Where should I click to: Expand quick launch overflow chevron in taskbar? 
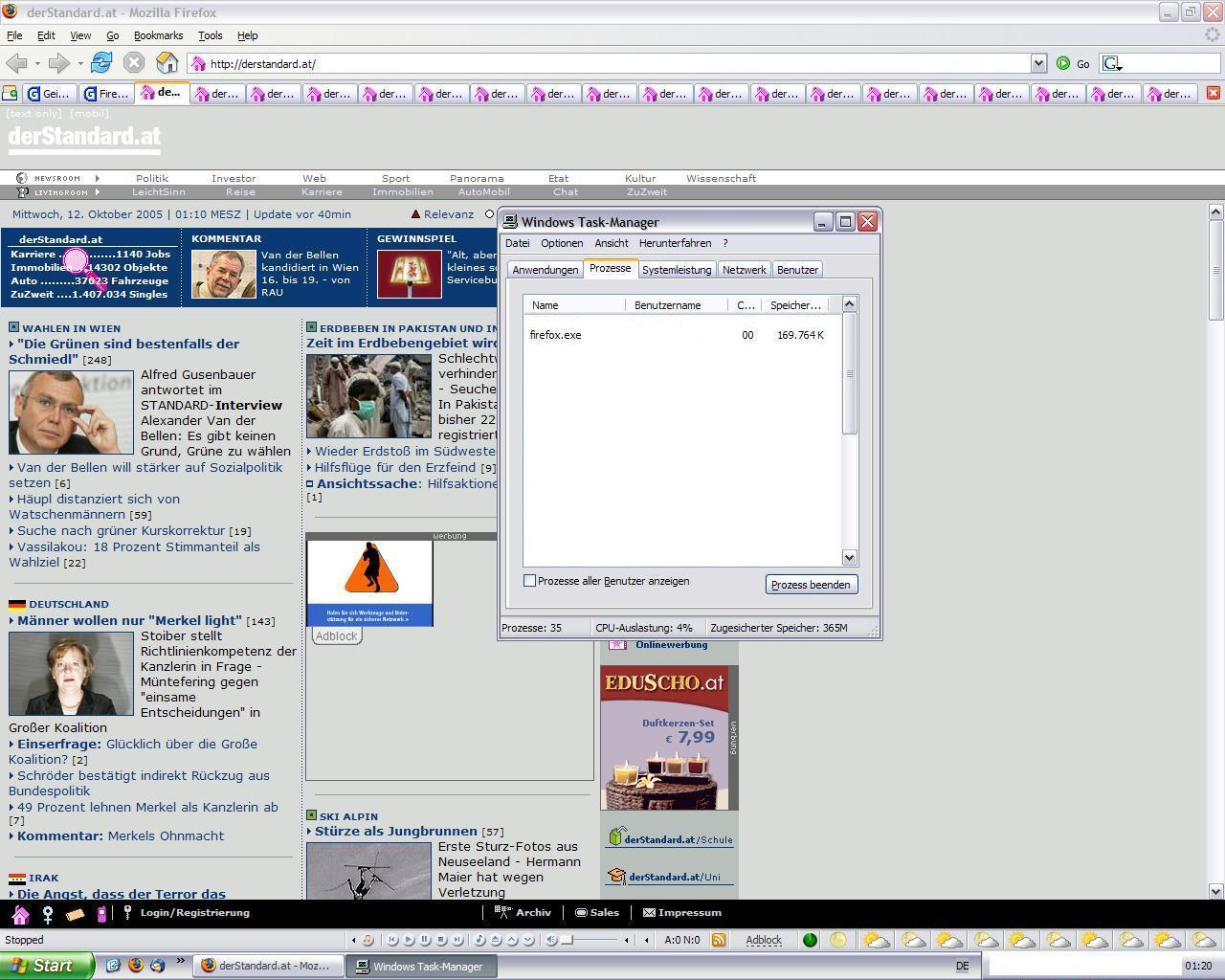180,961
